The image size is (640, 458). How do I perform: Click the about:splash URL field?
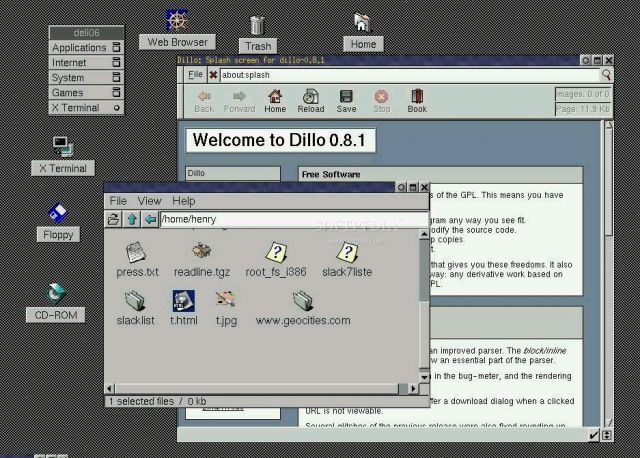tap(410, 75)
